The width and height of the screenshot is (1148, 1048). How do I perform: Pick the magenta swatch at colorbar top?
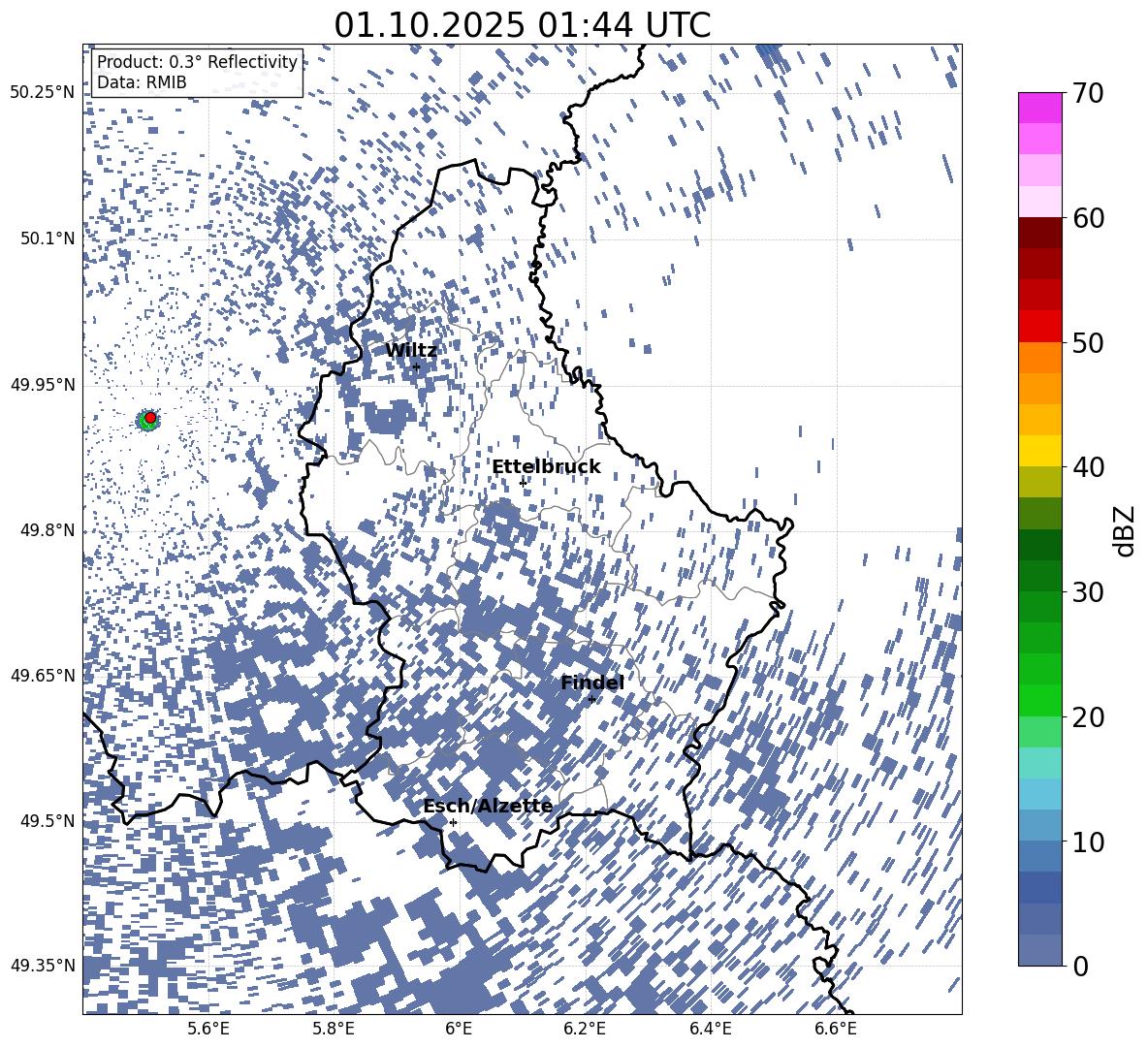1040,108
